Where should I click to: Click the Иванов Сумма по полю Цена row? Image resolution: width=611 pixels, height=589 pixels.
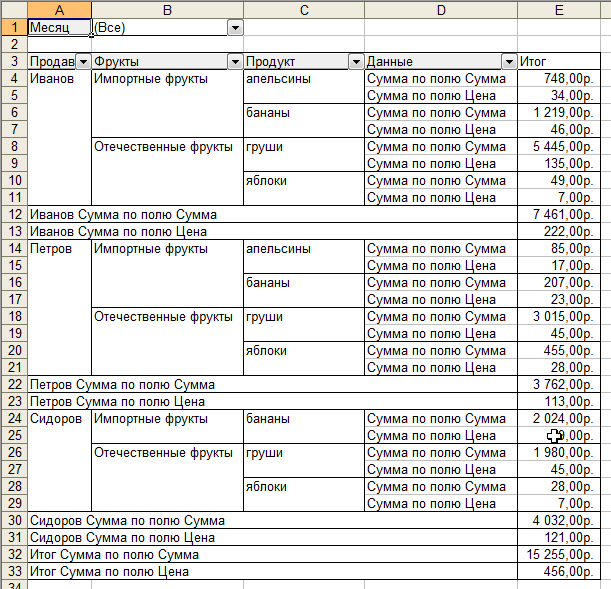point(272,231)
